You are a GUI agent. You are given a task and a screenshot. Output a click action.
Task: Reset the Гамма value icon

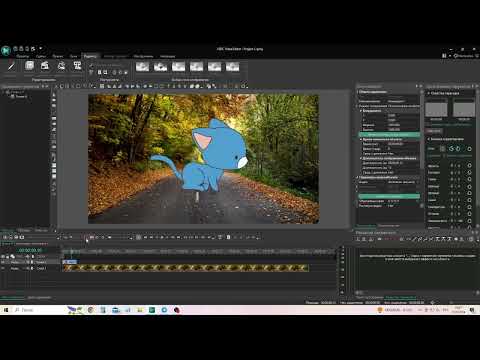tap(469, 179)
